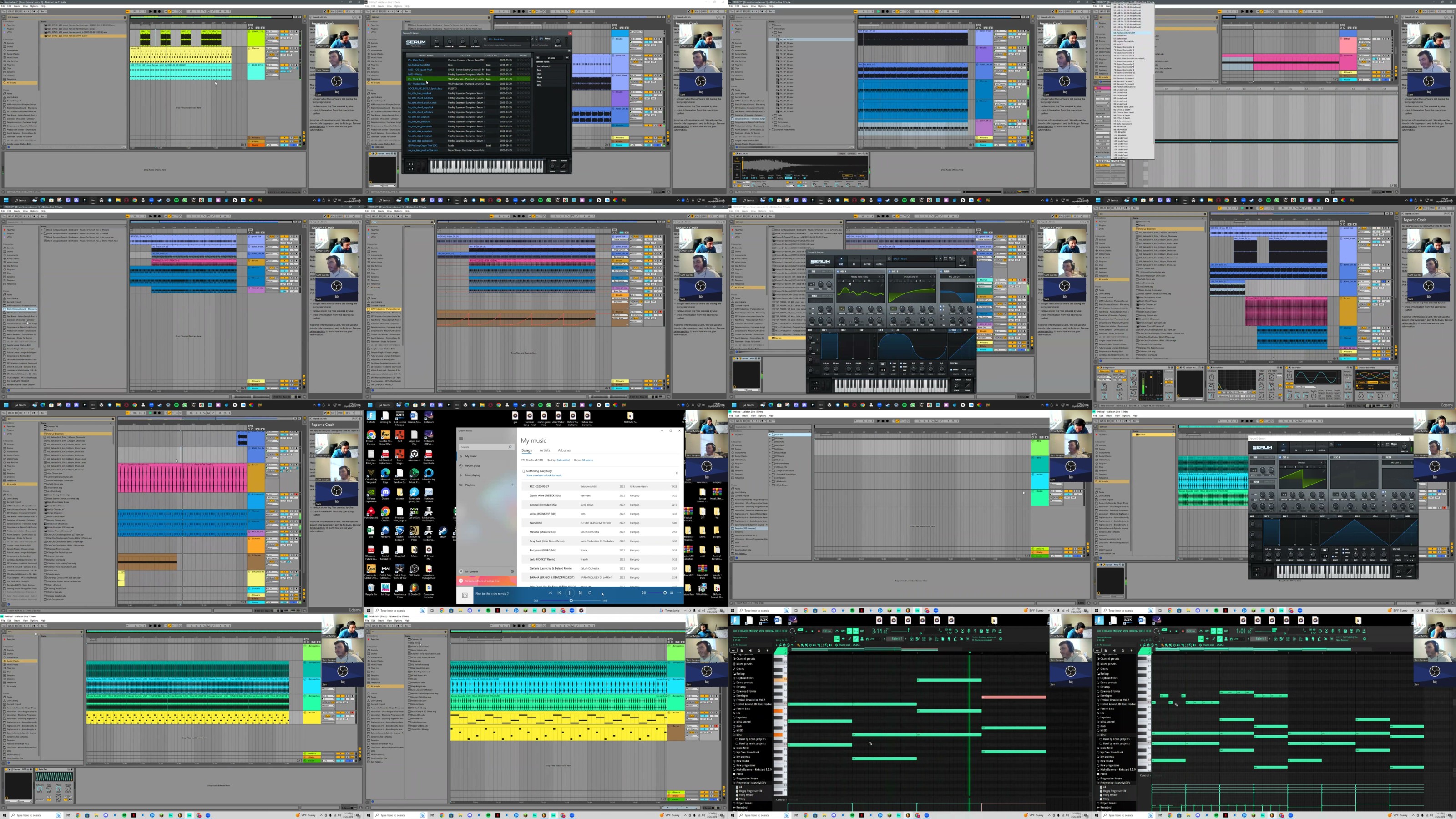The height and width of the screenshot is (819, 1456).
Task: Open Recent plays in Groove Music sidebar
Action: 473,466
